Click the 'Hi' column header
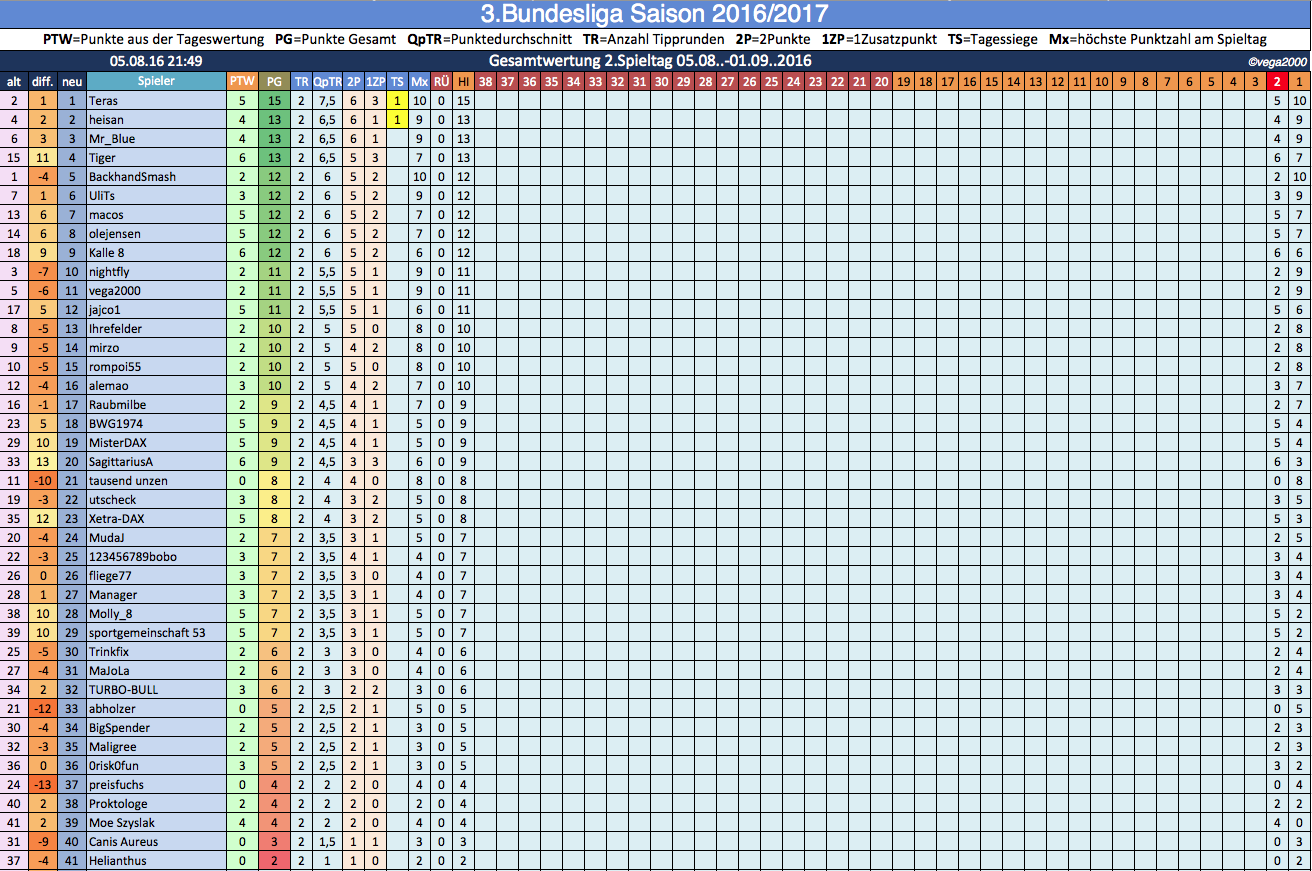This screenshot has width=1312, height=871. tap(463, 81)
